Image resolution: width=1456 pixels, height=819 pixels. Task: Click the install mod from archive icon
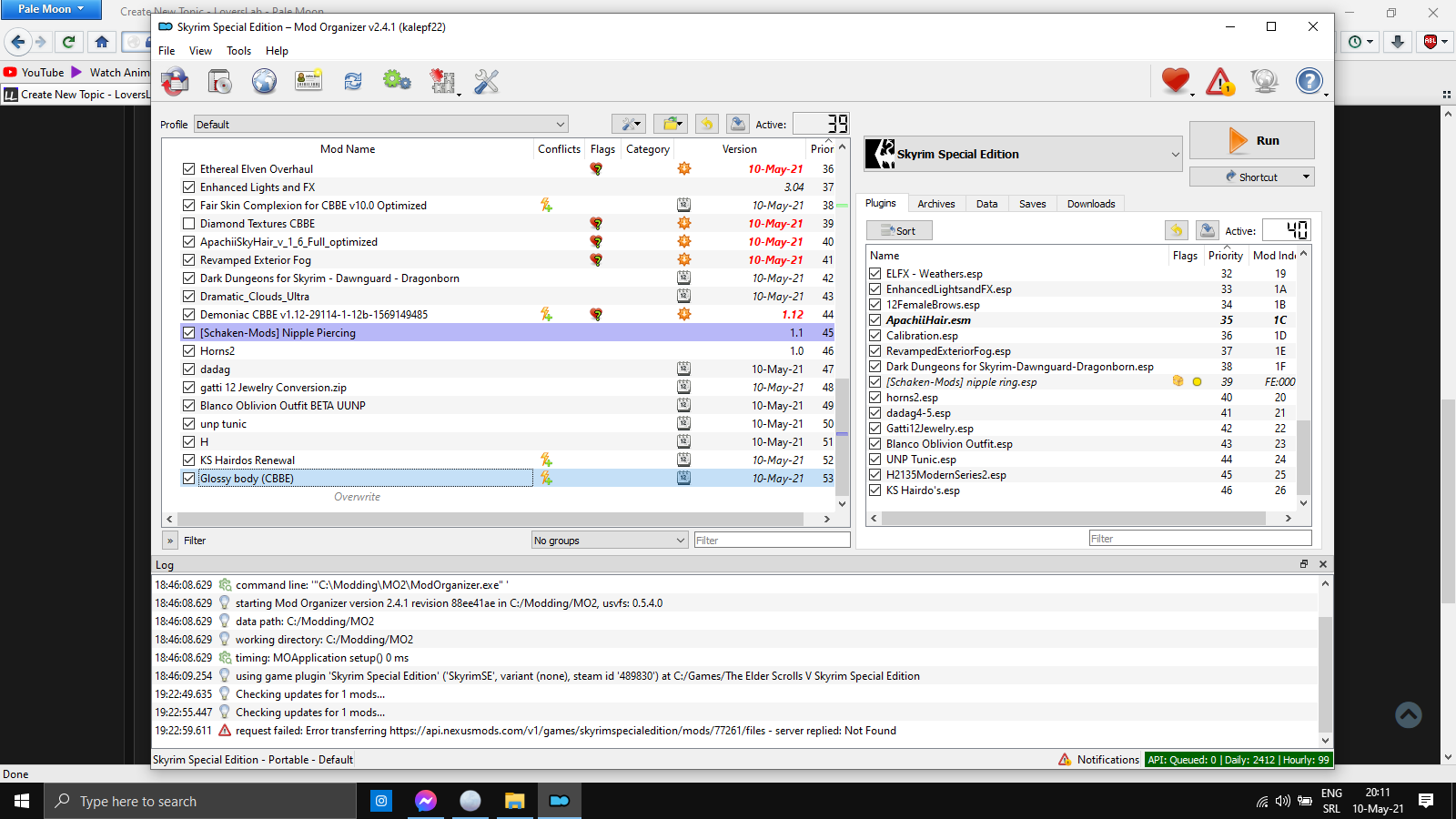(220, 82)
